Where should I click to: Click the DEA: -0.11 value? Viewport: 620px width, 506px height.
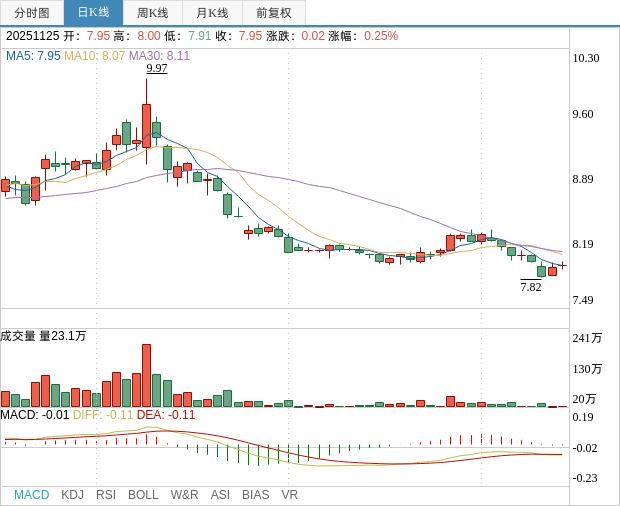[x=166, y=415]
